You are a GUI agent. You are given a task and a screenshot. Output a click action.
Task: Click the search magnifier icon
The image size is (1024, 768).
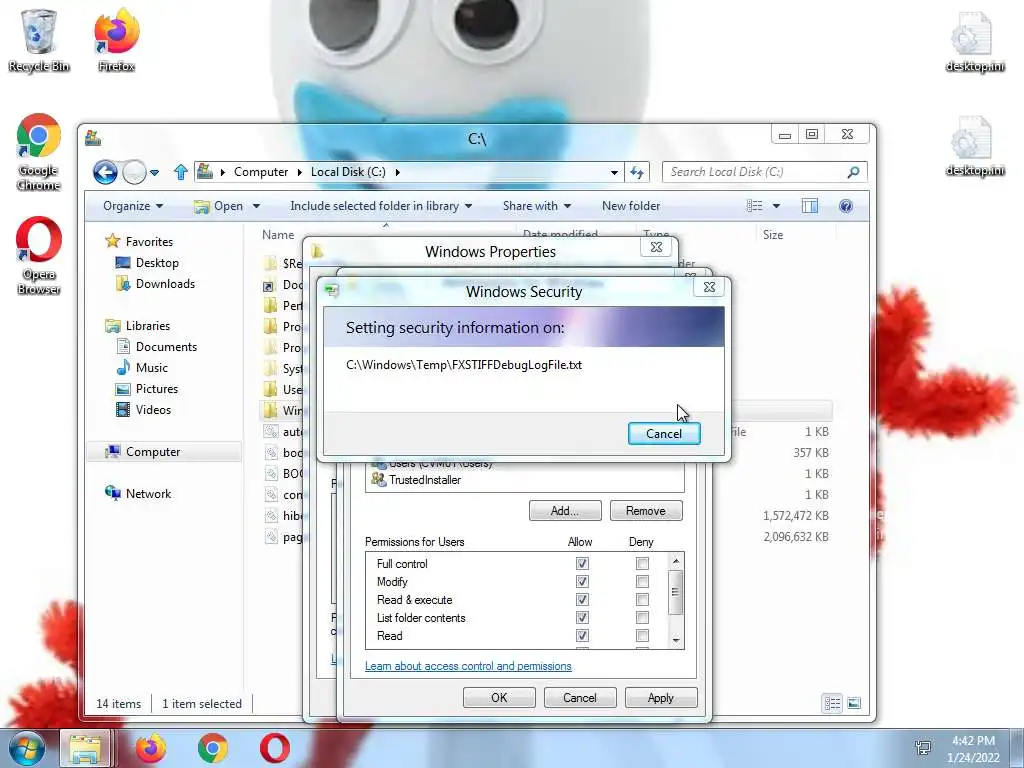click(853, 172)
